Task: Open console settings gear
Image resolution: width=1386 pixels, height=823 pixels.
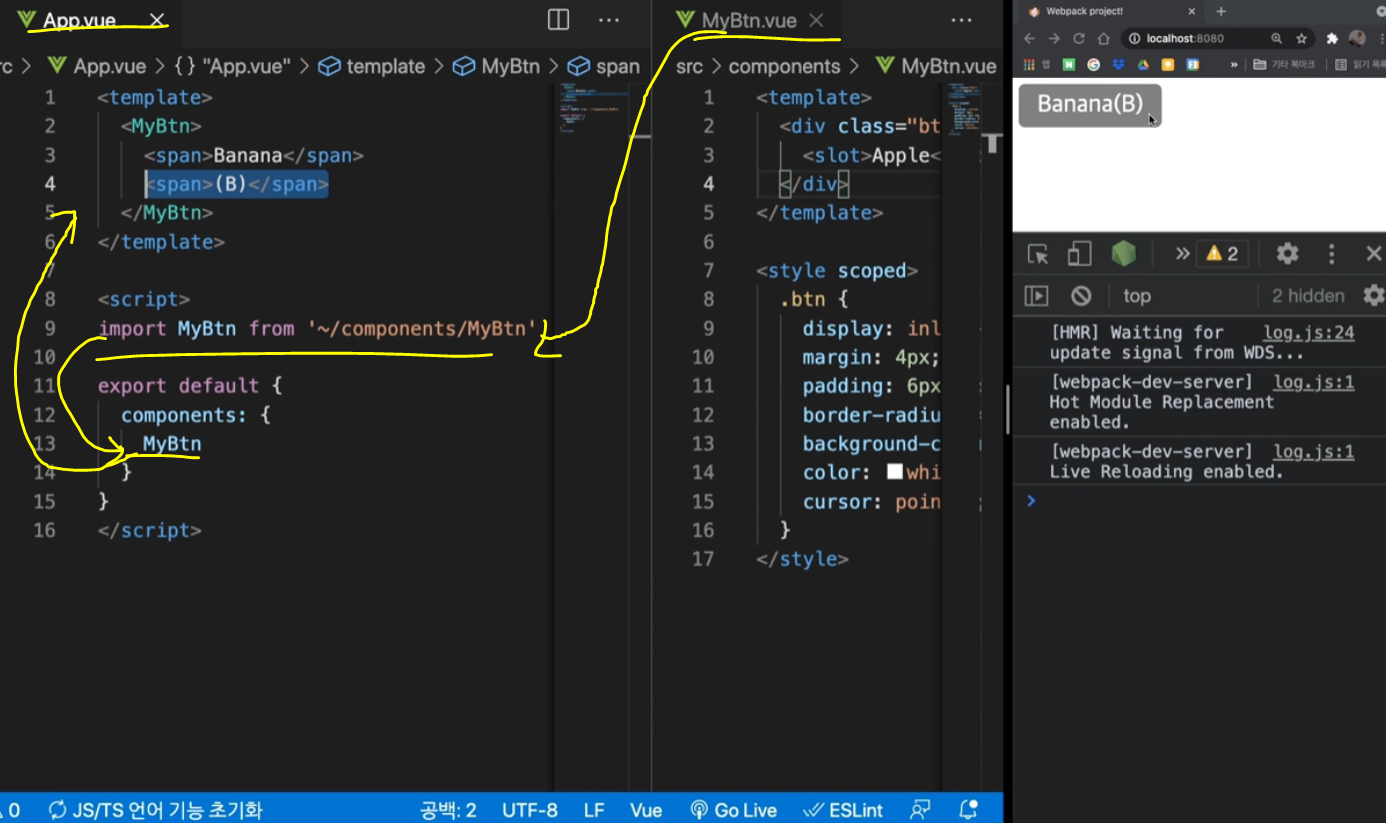Action: (1373, 296)
